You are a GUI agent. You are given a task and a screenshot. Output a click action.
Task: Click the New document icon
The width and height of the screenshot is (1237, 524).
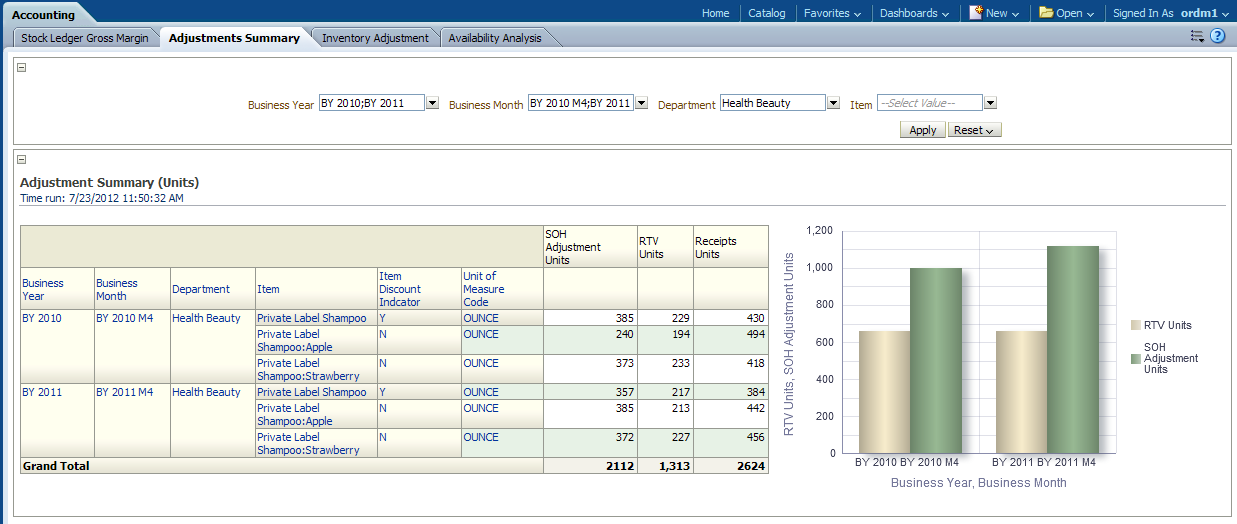(975, 13)
